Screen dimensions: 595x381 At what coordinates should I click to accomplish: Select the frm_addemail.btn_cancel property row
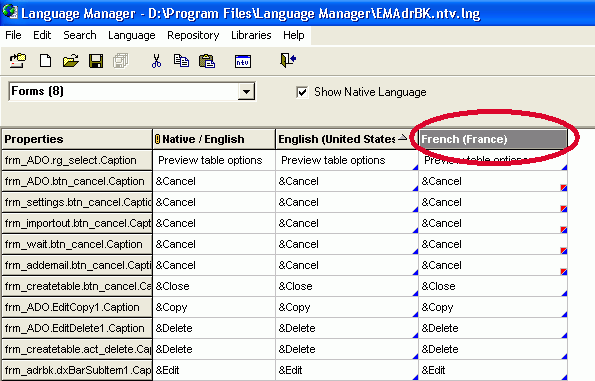click(77, 265)
